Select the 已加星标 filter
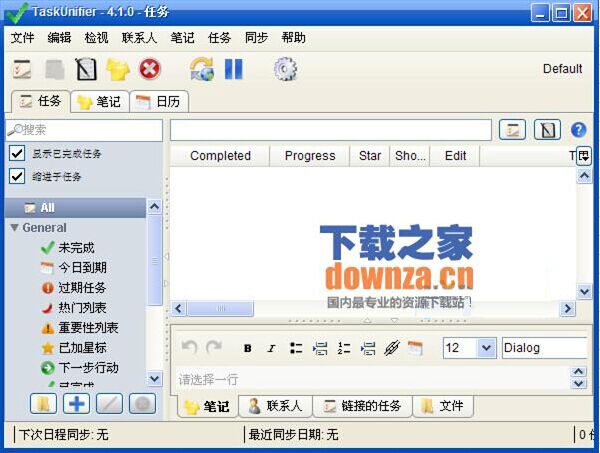 (x=73, y=348)
